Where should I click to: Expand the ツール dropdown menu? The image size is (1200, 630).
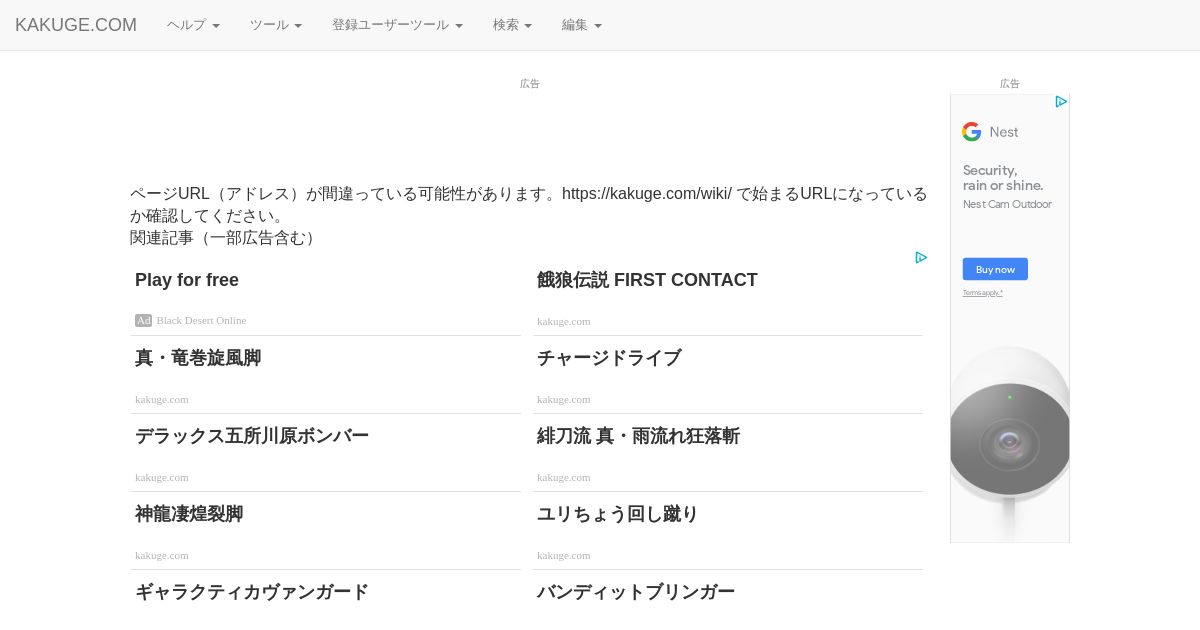pos(276,25)
